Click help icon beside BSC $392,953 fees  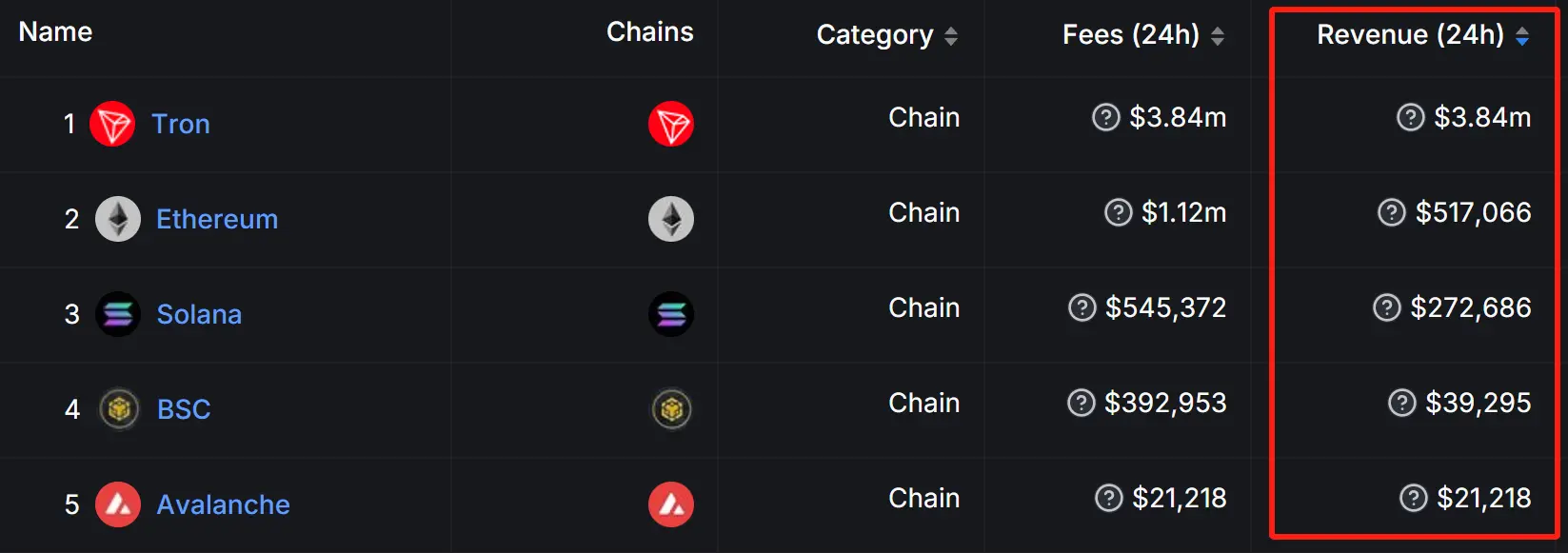1082,403
